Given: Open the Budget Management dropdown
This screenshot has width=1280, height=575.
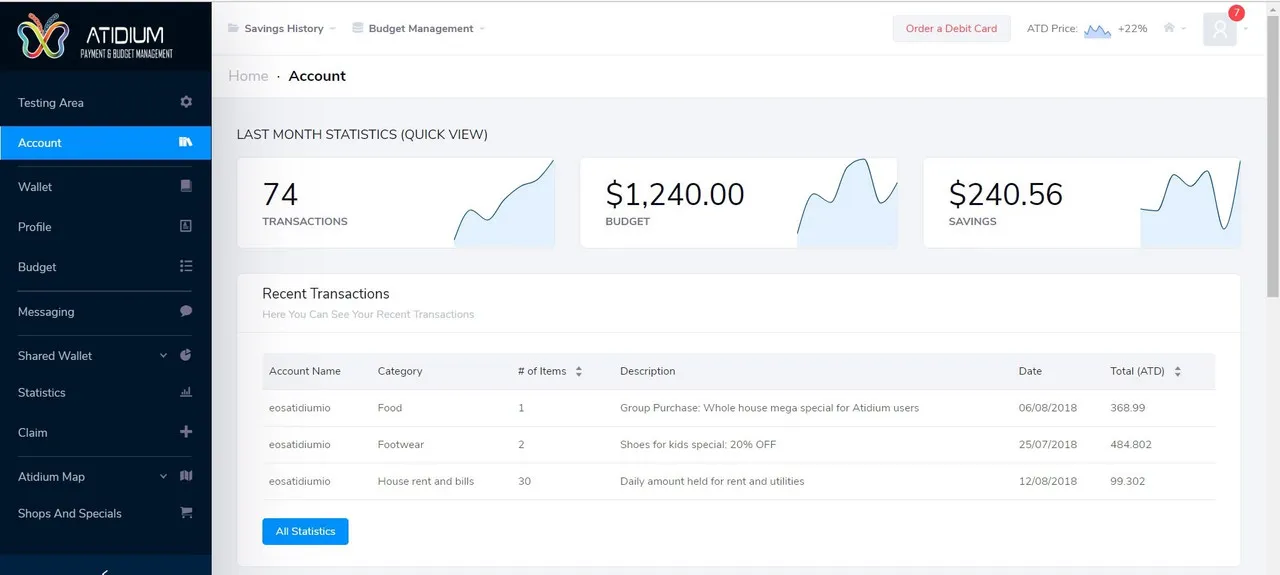Looking at the screenshot, I should click(419, 28).
